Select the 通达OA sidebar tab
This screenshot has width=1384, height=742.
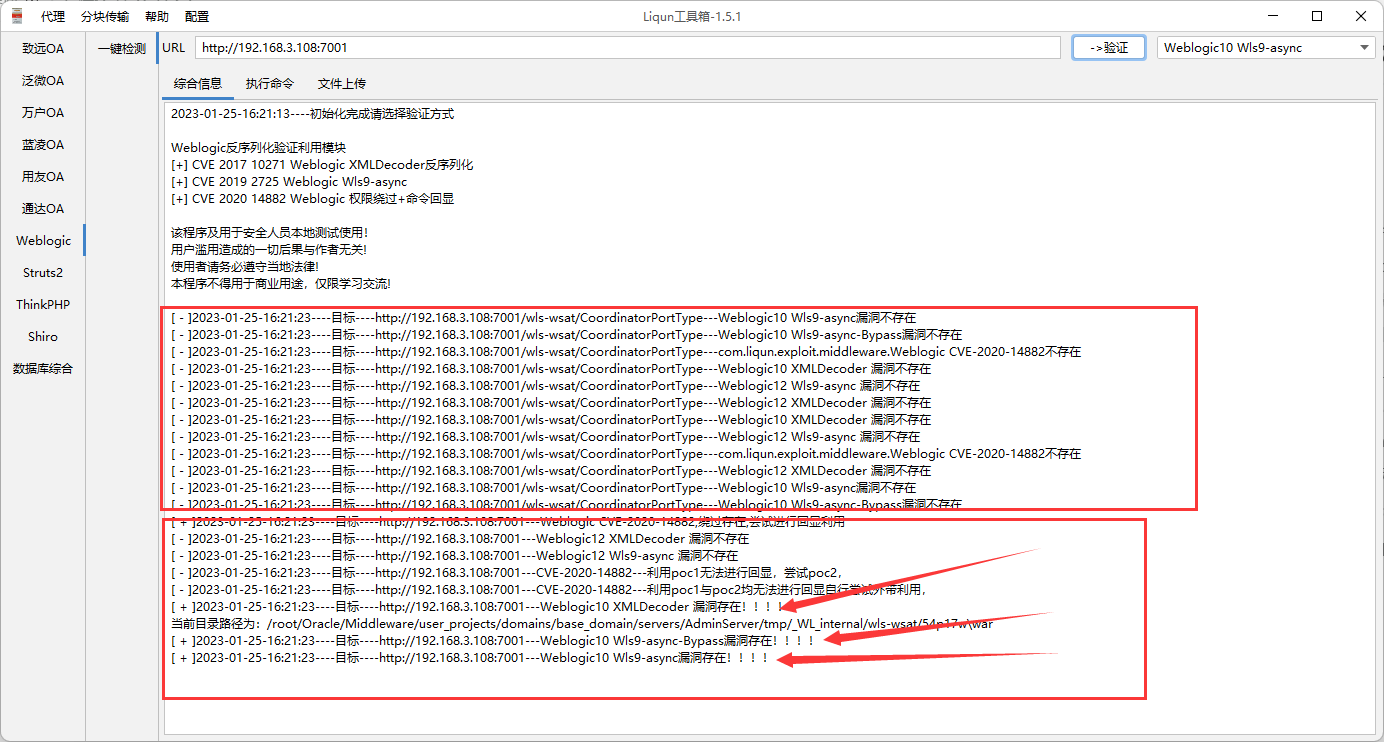[43, 208]
